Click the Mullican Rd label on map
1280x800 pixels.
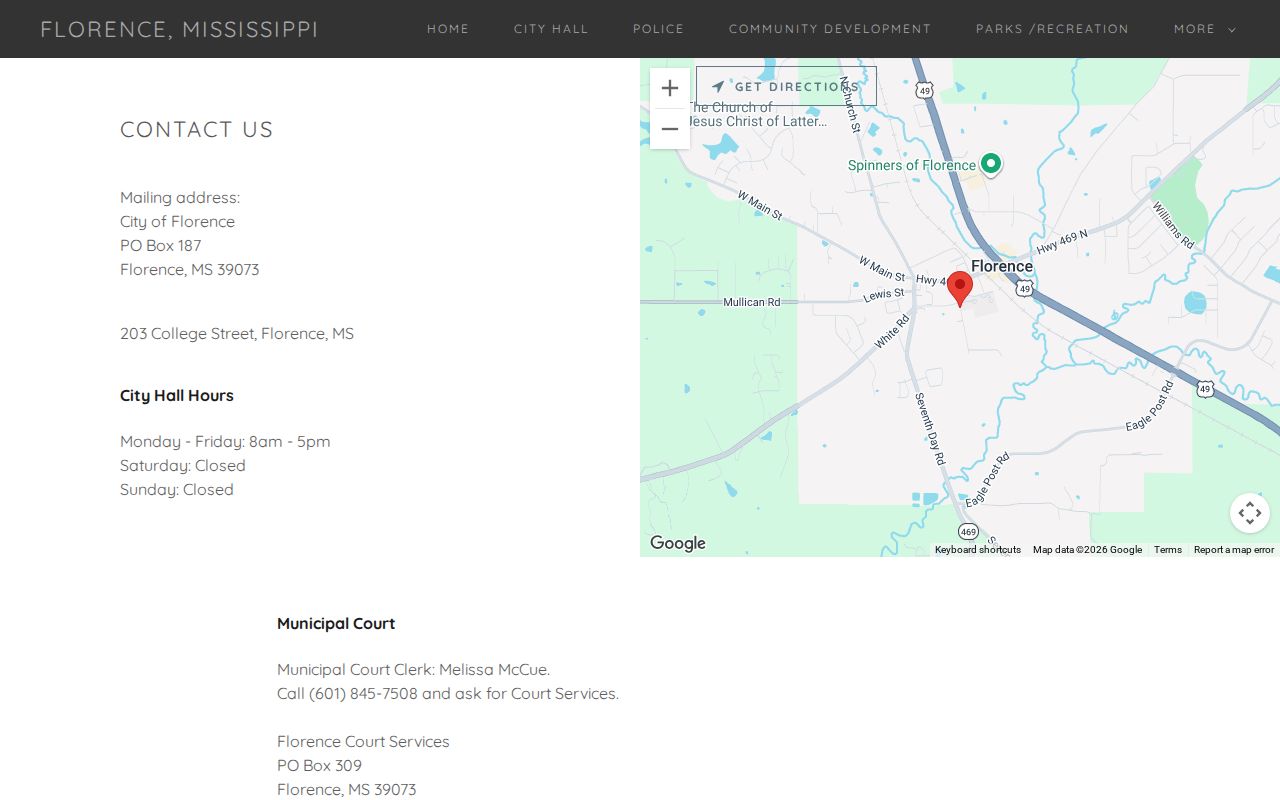click(752, 302)
